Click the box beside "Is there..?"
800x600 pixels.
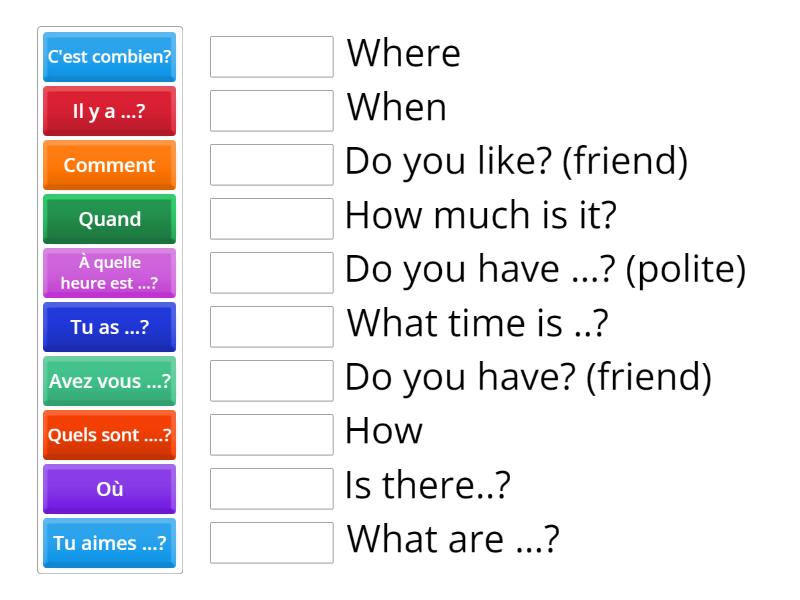[271, 489]
